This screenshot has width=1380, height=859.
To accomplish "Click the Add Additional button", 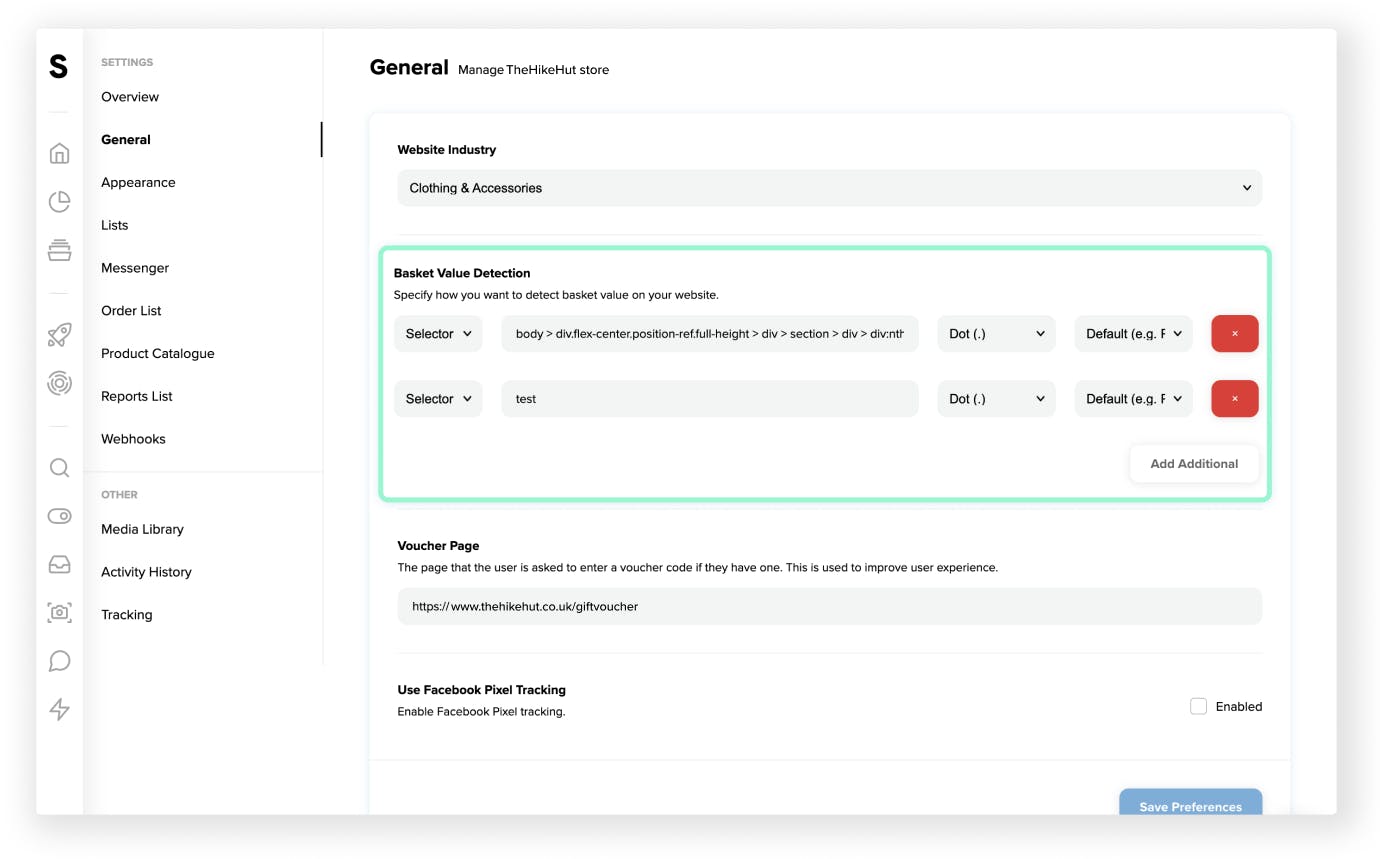I will [x=1194, y=463].
